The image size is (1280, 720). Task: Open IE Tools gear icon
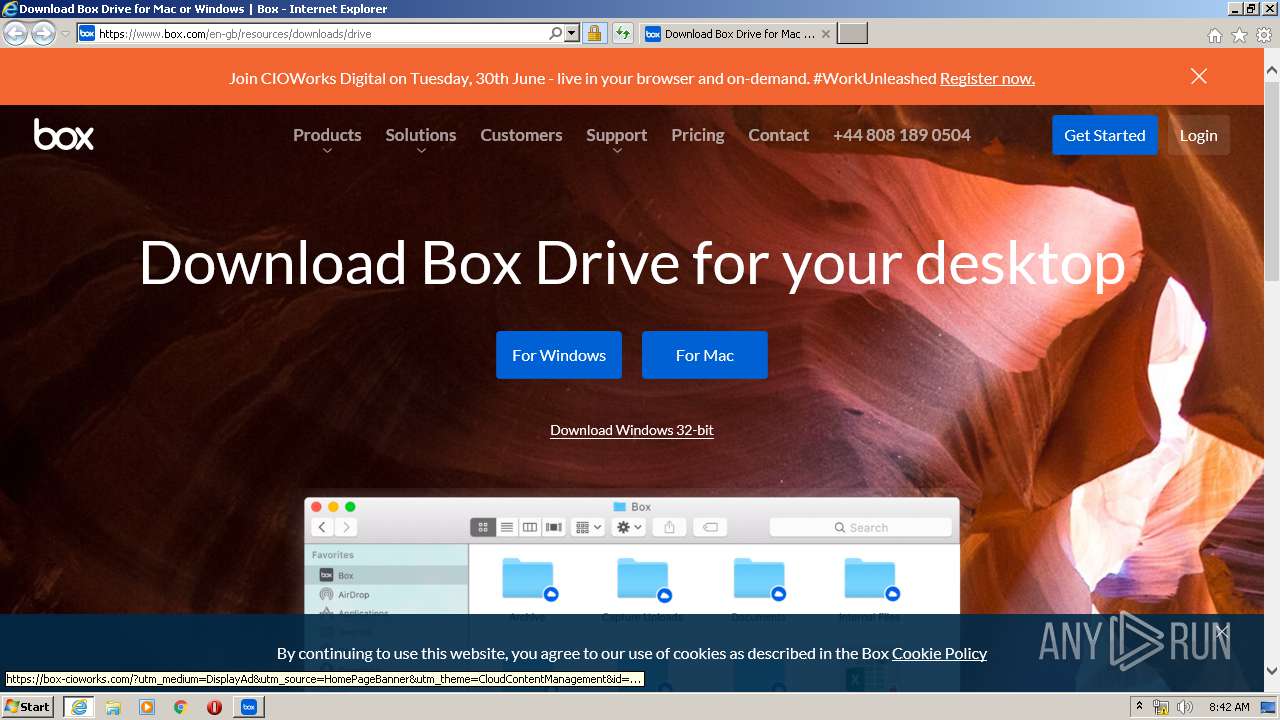(x=1264, y=35)
